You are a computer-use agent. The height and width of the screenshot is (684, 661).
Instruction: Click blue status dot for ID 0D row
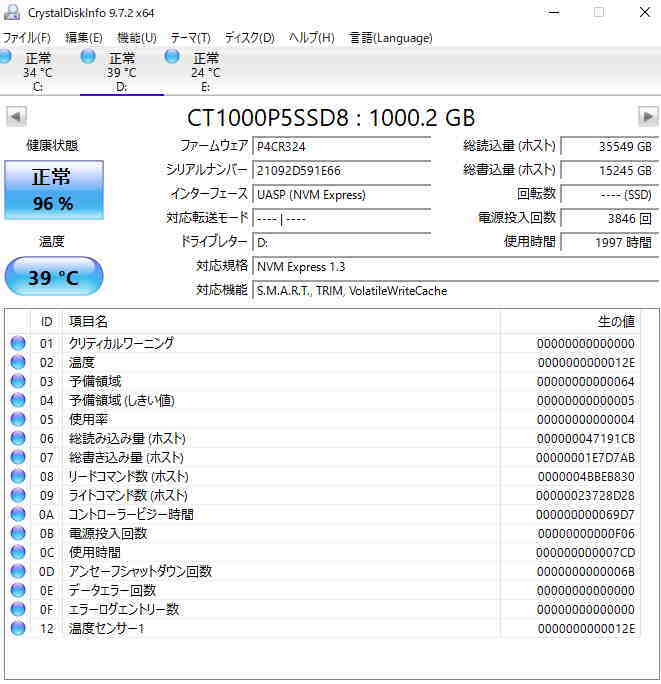tap(18, 571)
